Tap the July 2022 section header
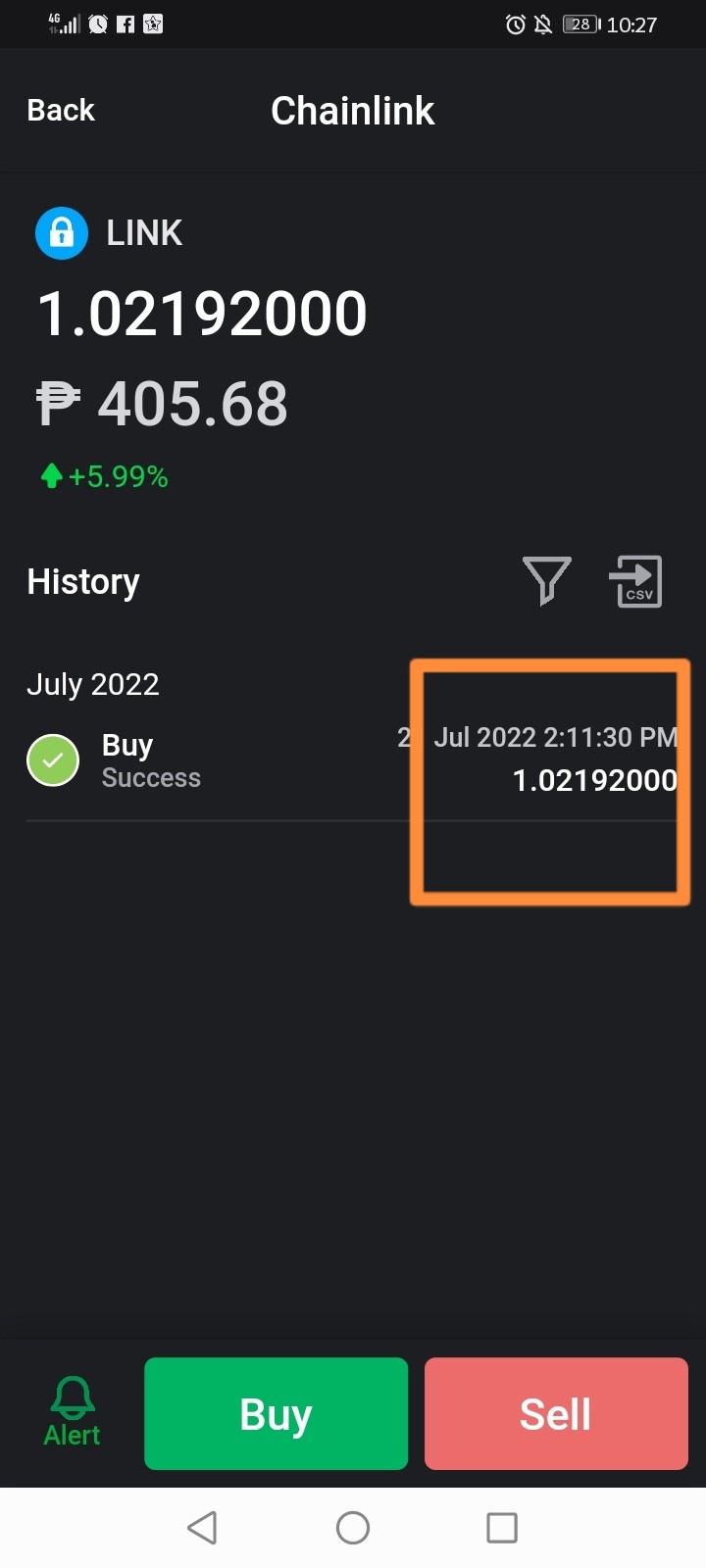This screenshot has width=706, height=1568. pyautogui.click(x=93, y=684)
